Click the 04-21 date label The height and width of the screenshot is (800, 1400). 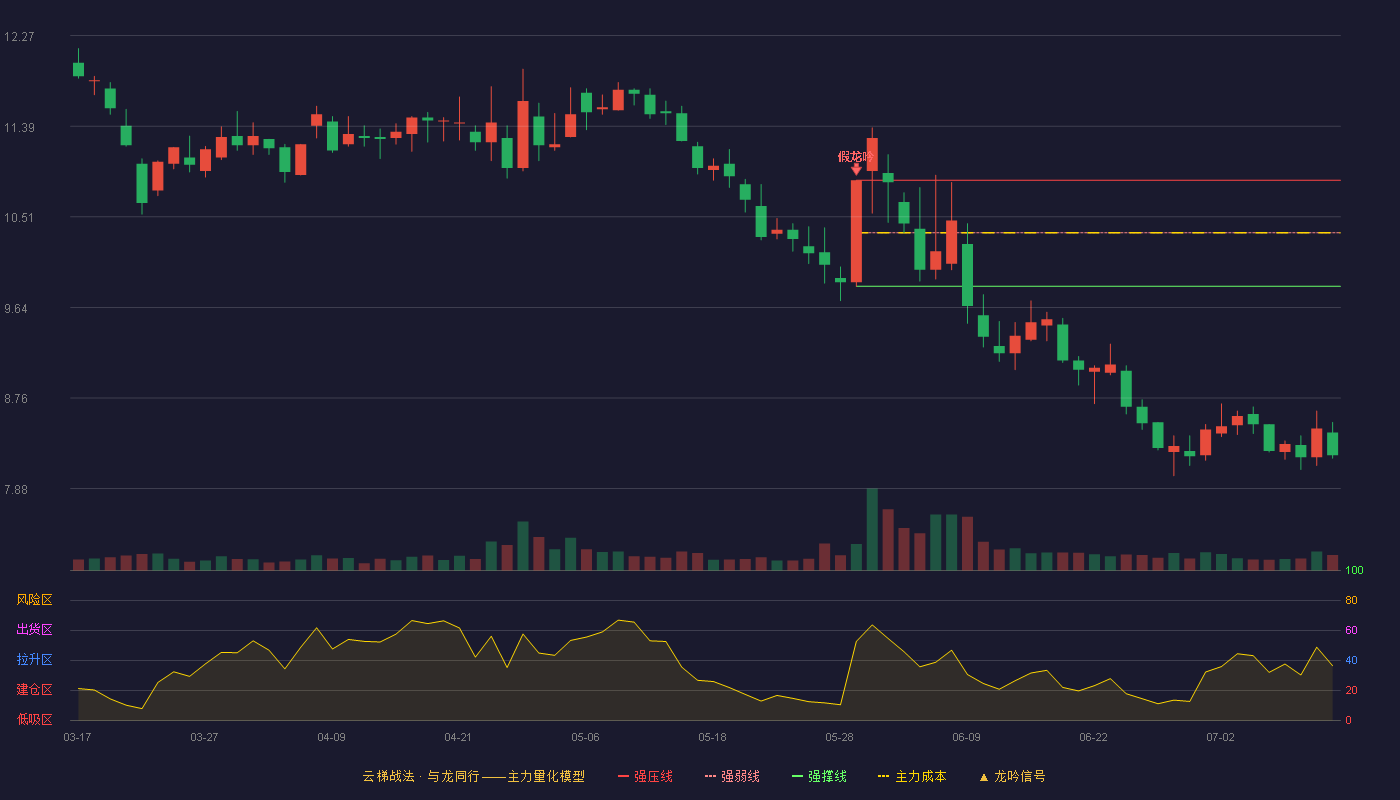(458, 737)
